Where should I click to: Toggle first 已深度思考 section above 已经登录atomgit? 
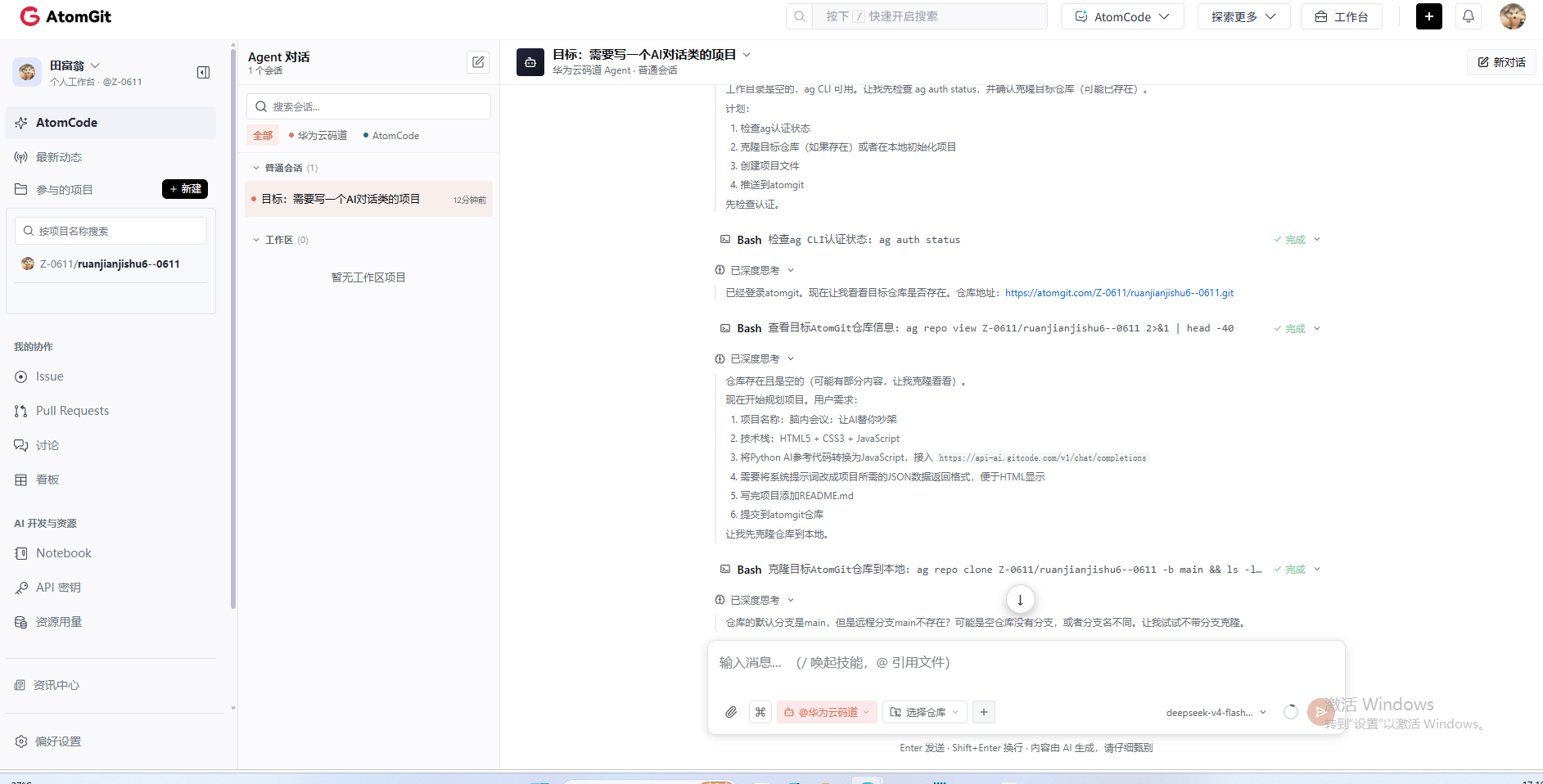755,270
